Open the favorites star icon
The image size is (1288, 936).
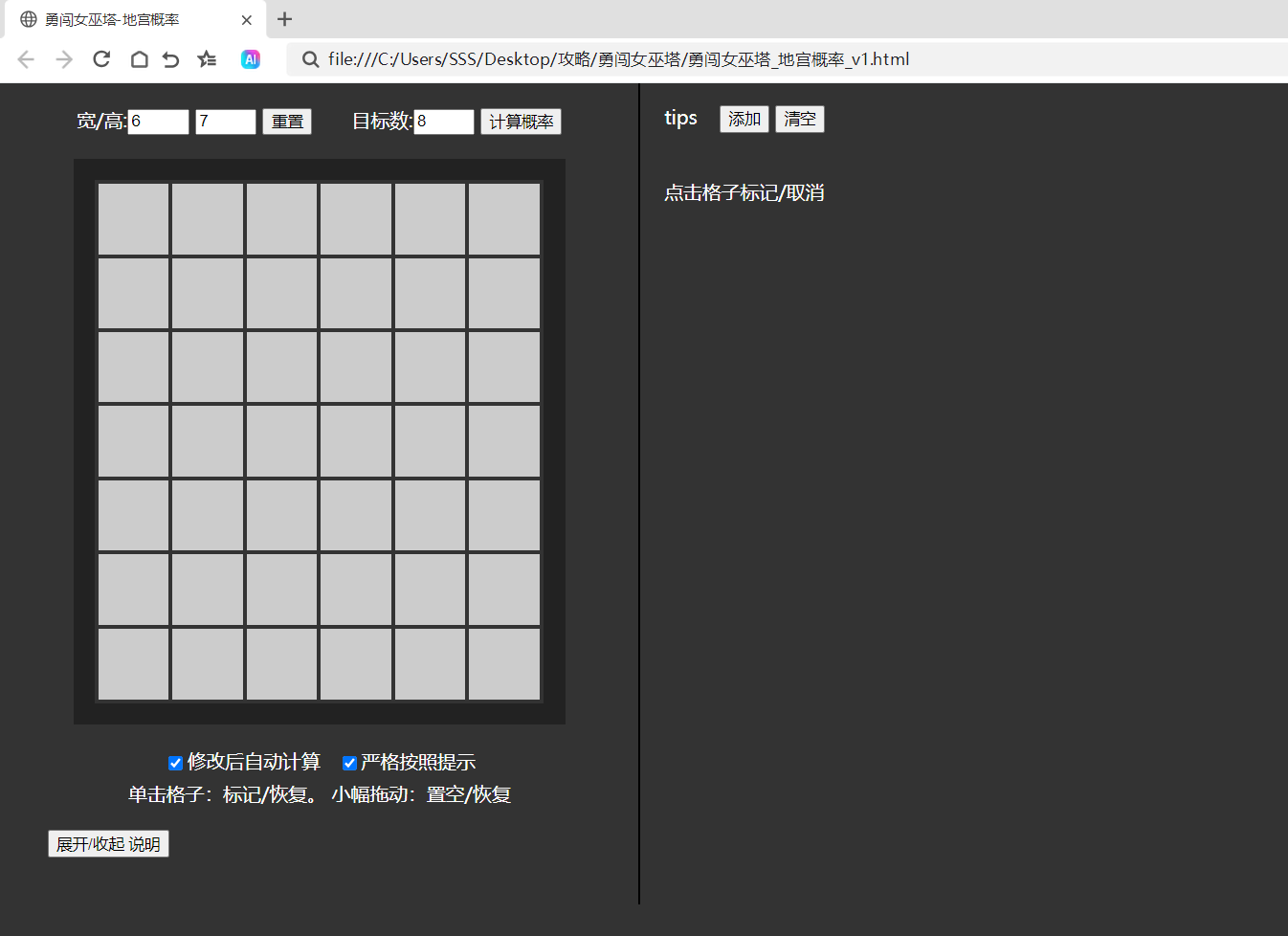coord(207,59)
